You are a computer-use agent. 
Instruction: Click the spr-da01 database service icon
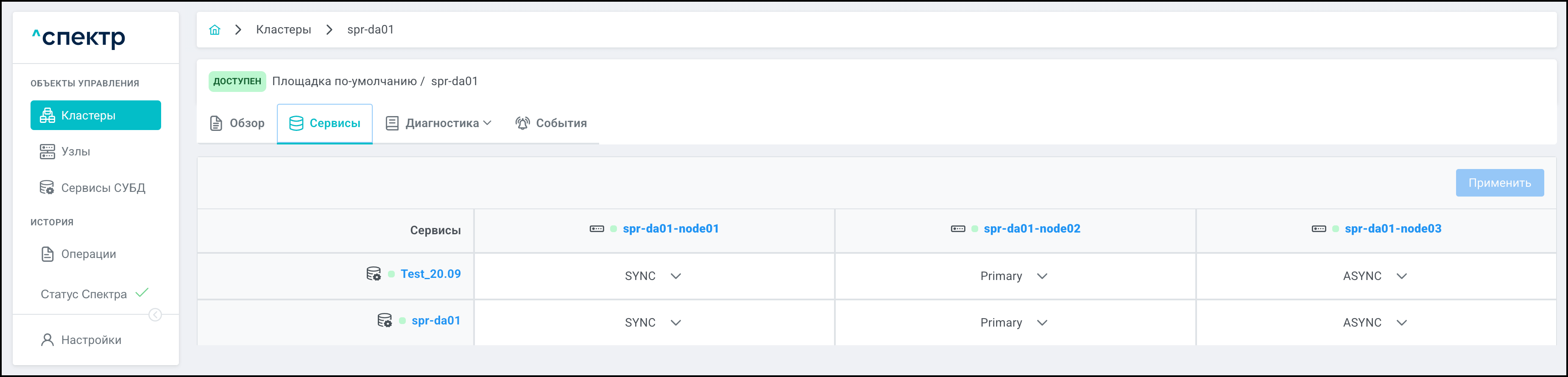[x=384, y=320]
